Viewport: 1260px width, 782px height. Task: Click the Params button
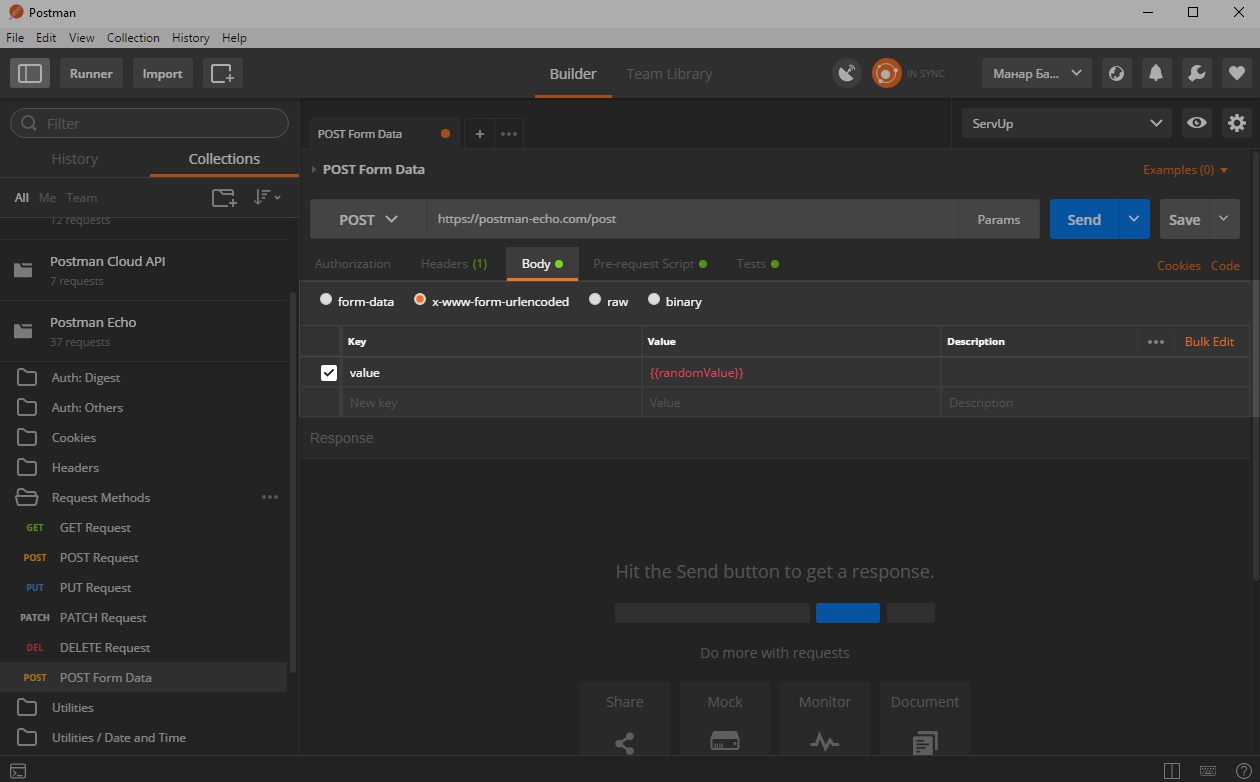click(x=999, y=219)
